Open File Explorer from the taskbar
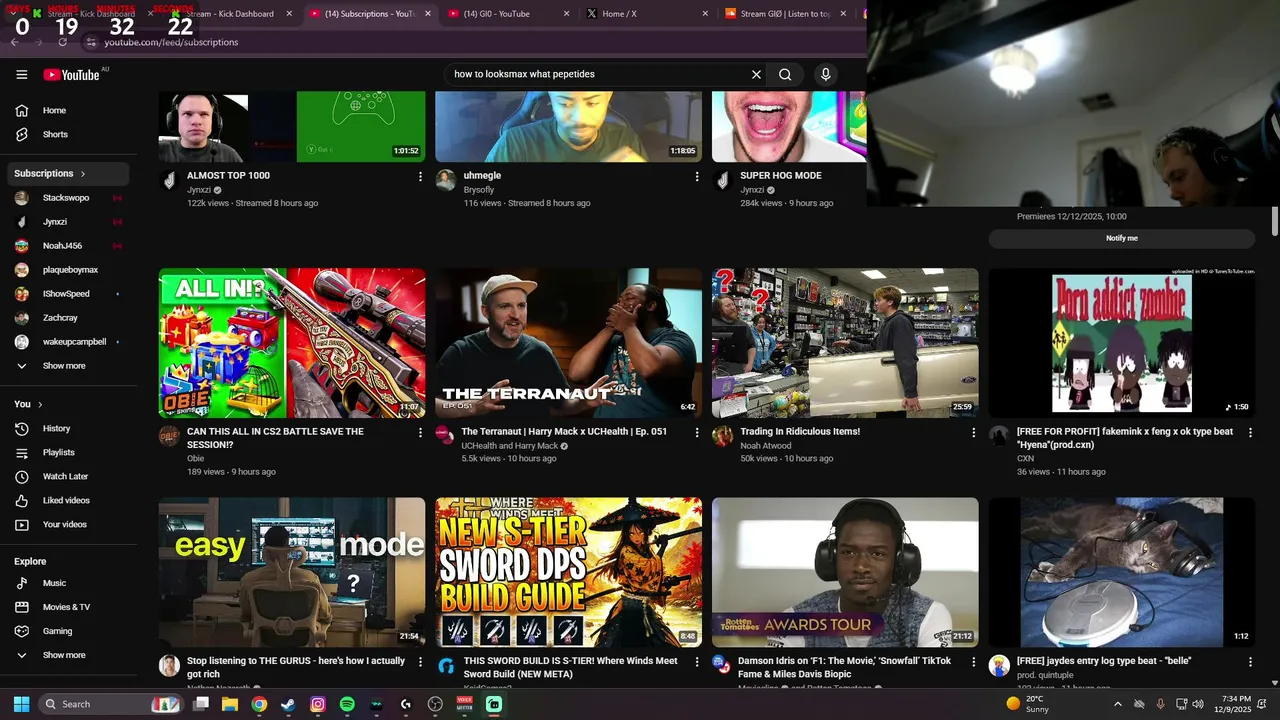The width and height of the screenshot is (1280, 720). click(230, 704)
